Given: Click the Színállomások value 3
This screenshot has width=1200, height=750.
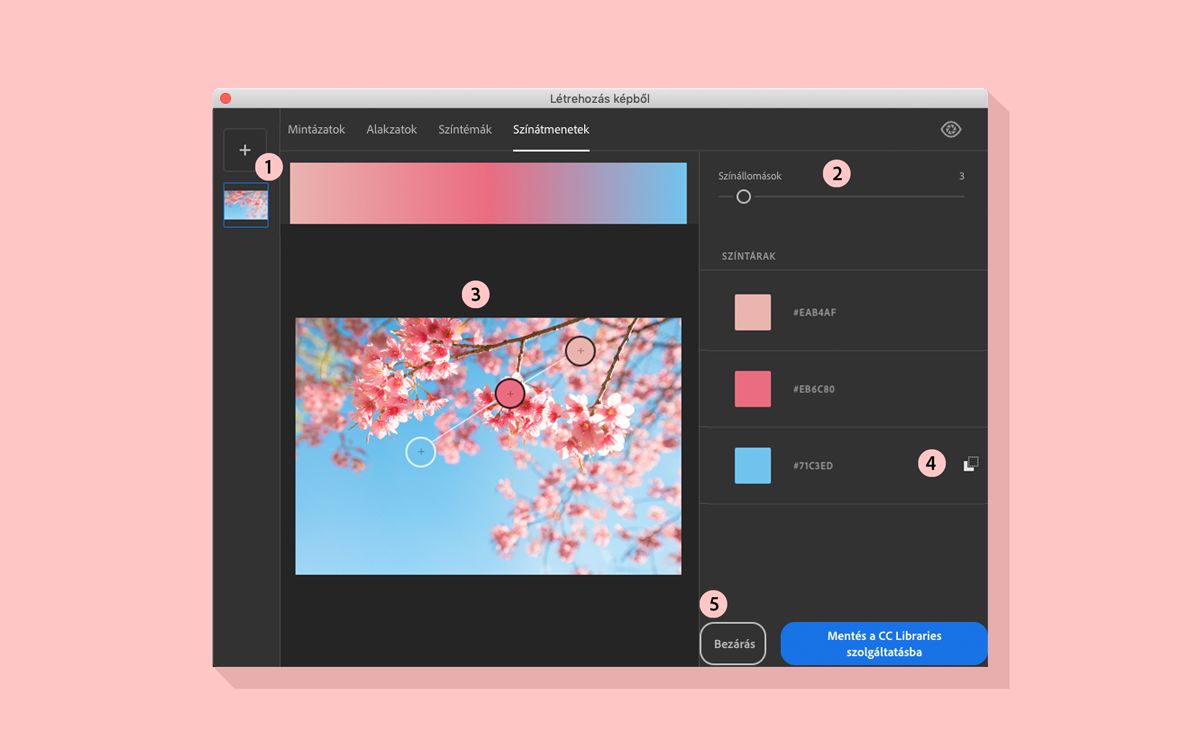Looking at the screenshot, I should click(961, 176).
